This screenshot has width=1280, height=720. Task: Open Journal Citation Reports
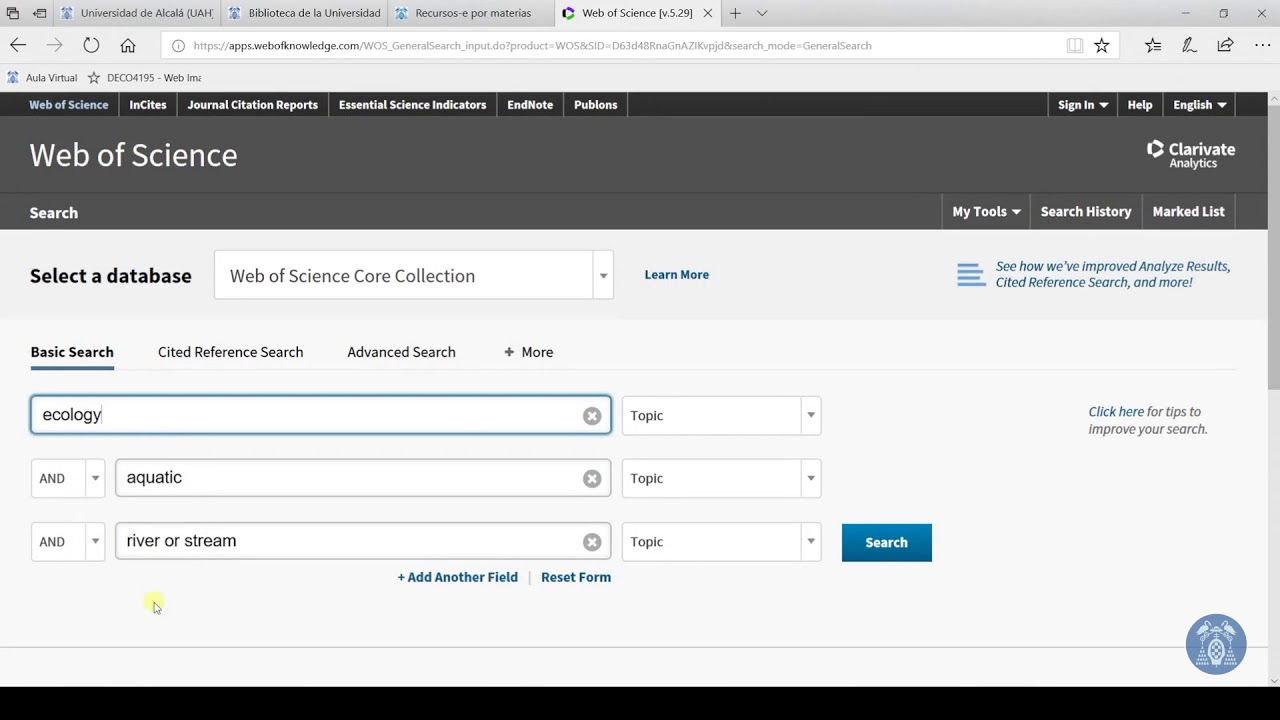(252, 105)
